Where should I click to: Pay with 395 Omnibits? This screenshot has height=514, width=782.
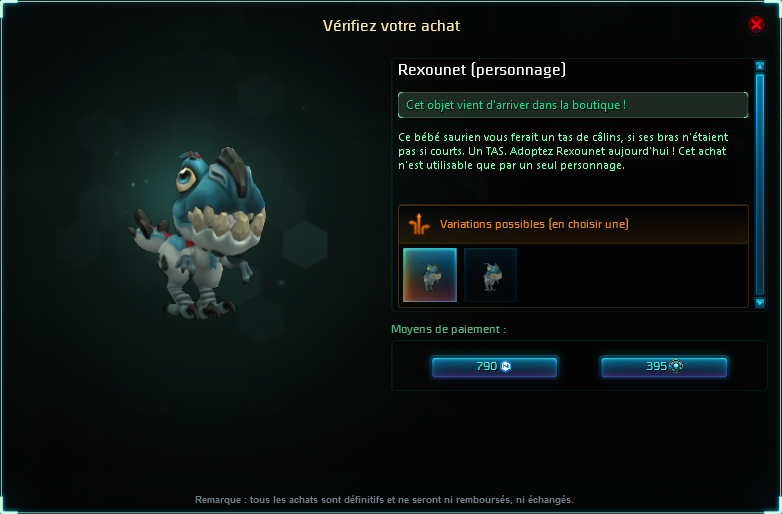[x=664, y=366]
